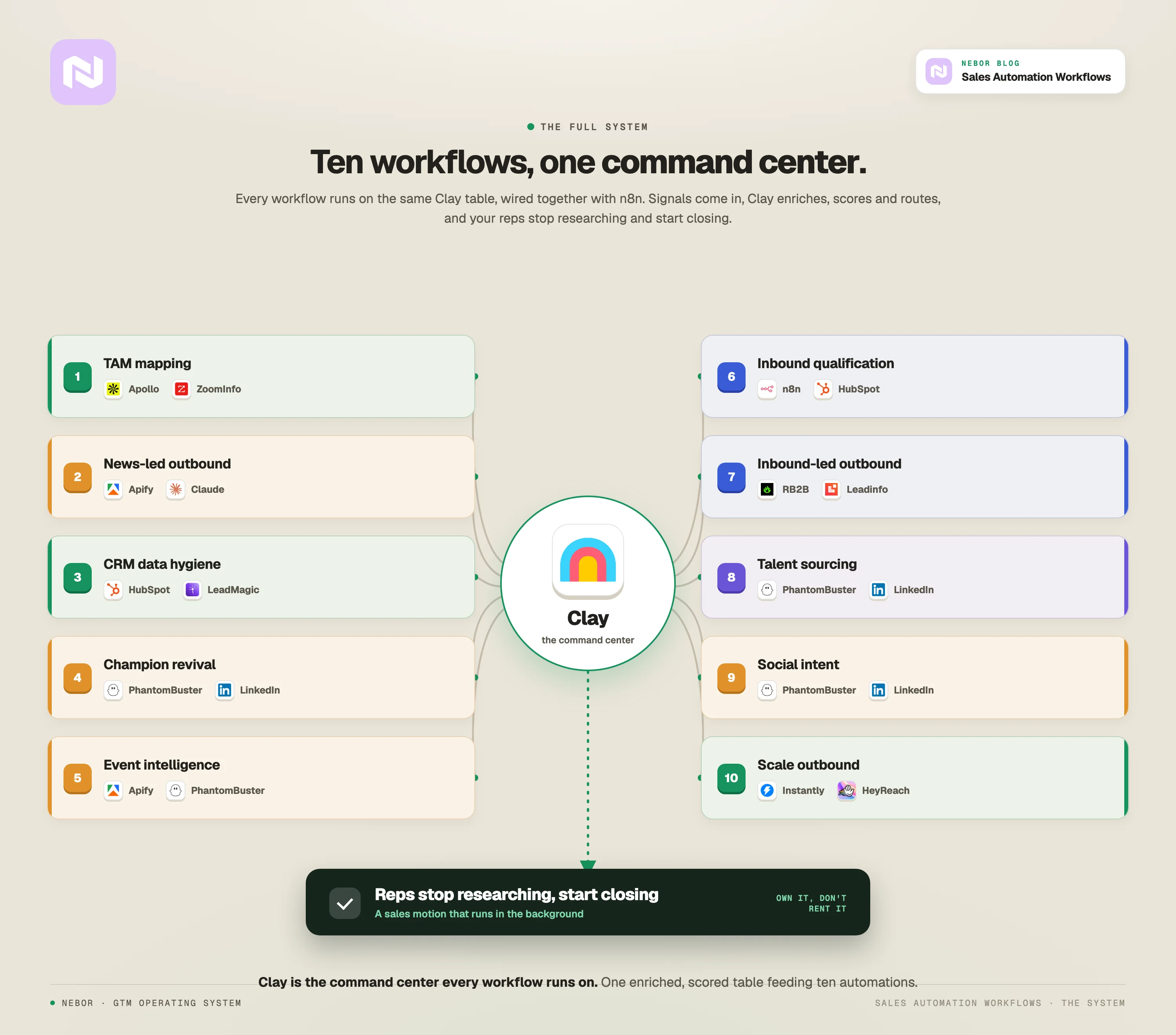1176x1035 pixels.
Task: Click the 'Leadinfo' label in Inbound-led outbound
Action: (x=867, y=490)
